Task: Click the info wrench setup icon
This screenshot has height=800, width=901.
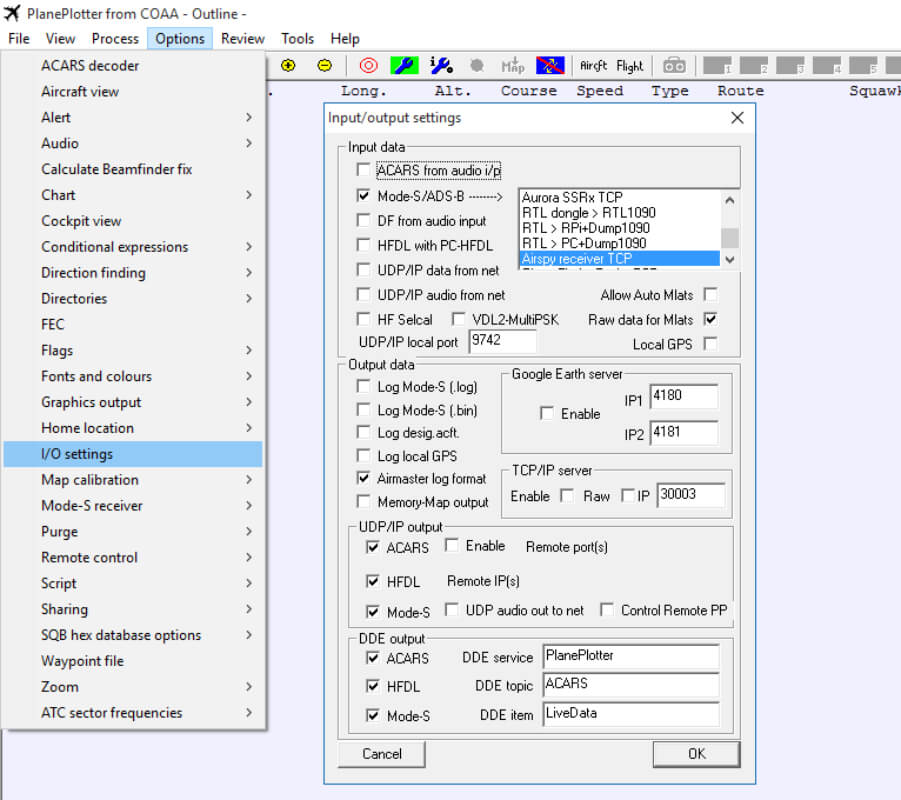Action: (441, 66)
